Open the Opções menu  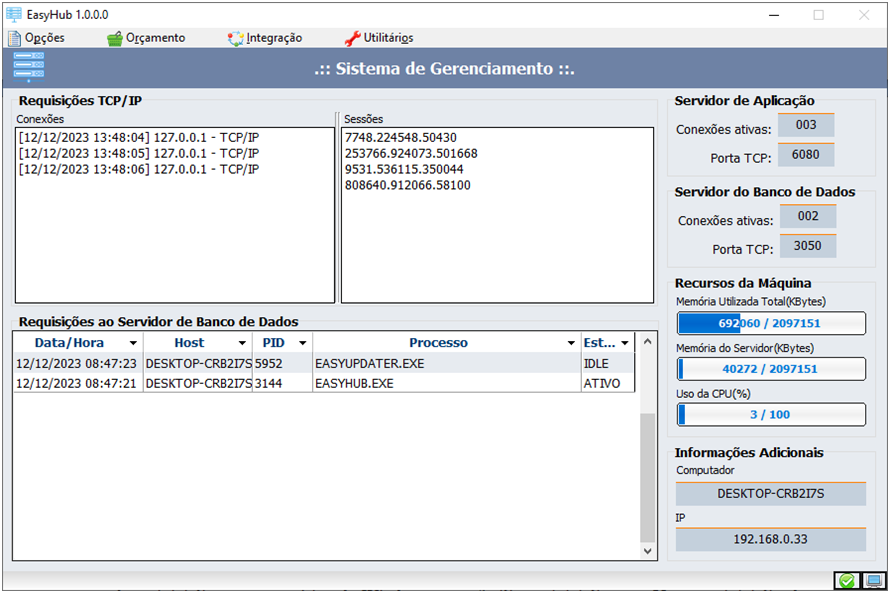36,38
